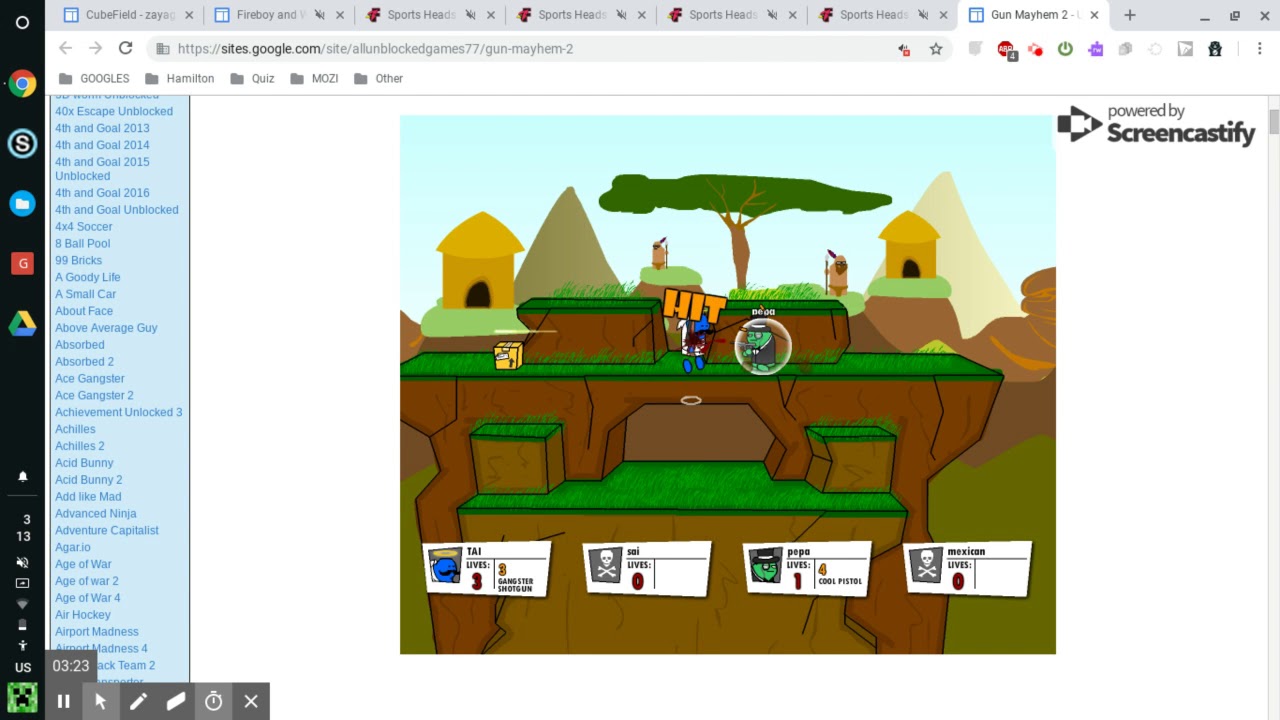Open a new browser tab
The height and width of the screenshot is (720, 1280).
point(1129,15)
